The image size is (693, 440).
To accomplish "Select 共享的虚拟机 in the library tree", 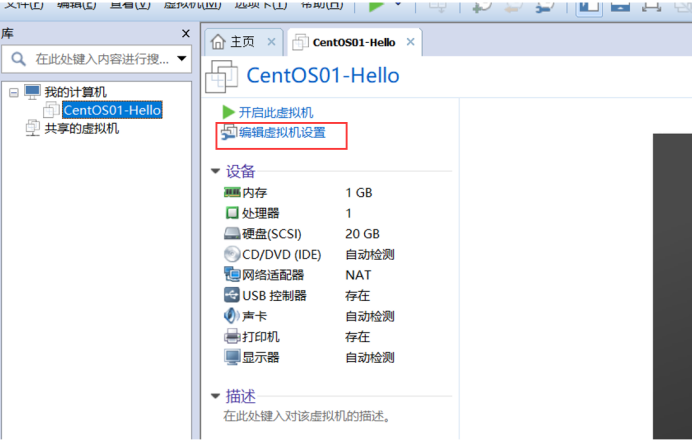I will (82, 129).
